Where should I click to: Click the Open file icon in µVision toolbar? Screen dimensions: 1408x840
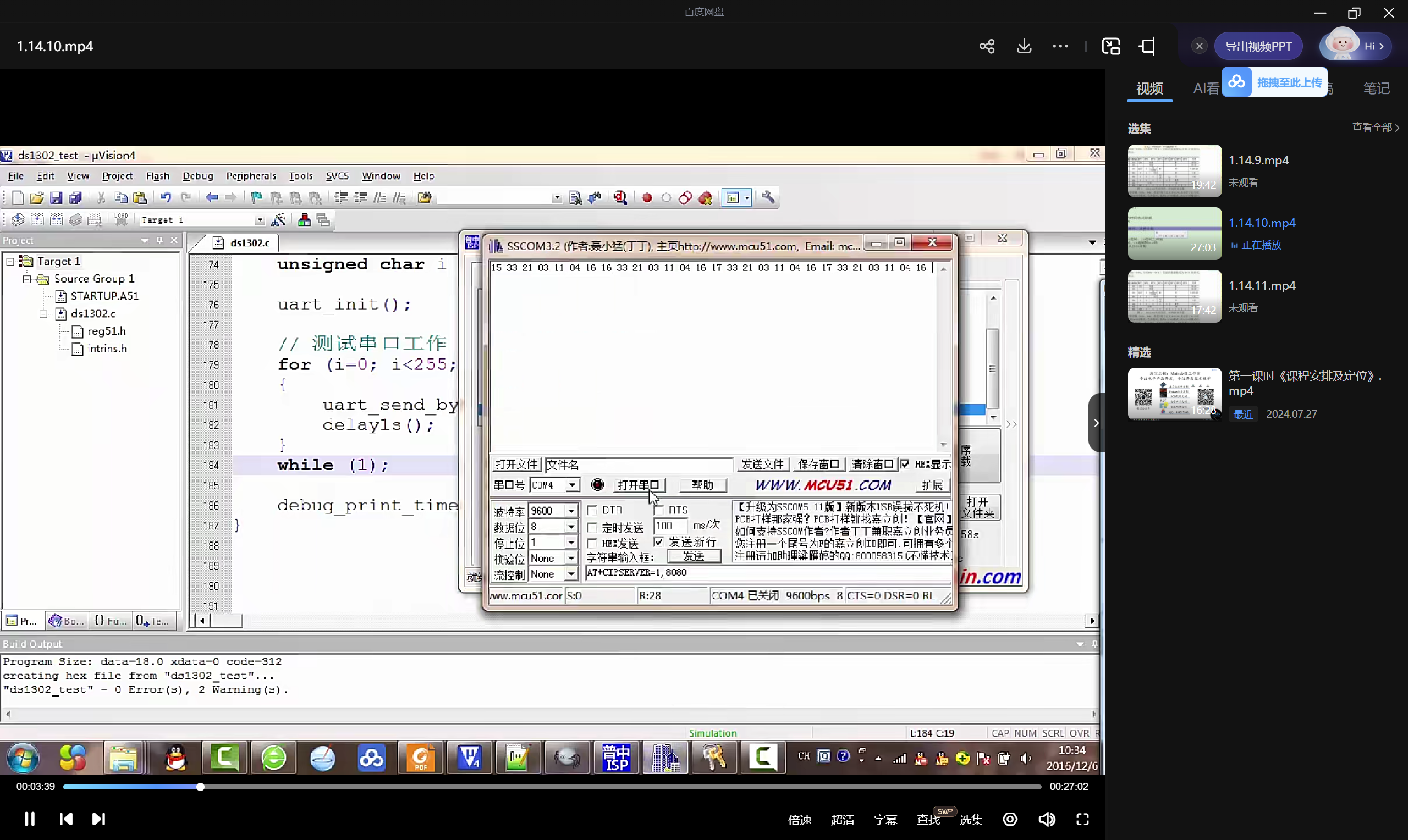(37, 197)
